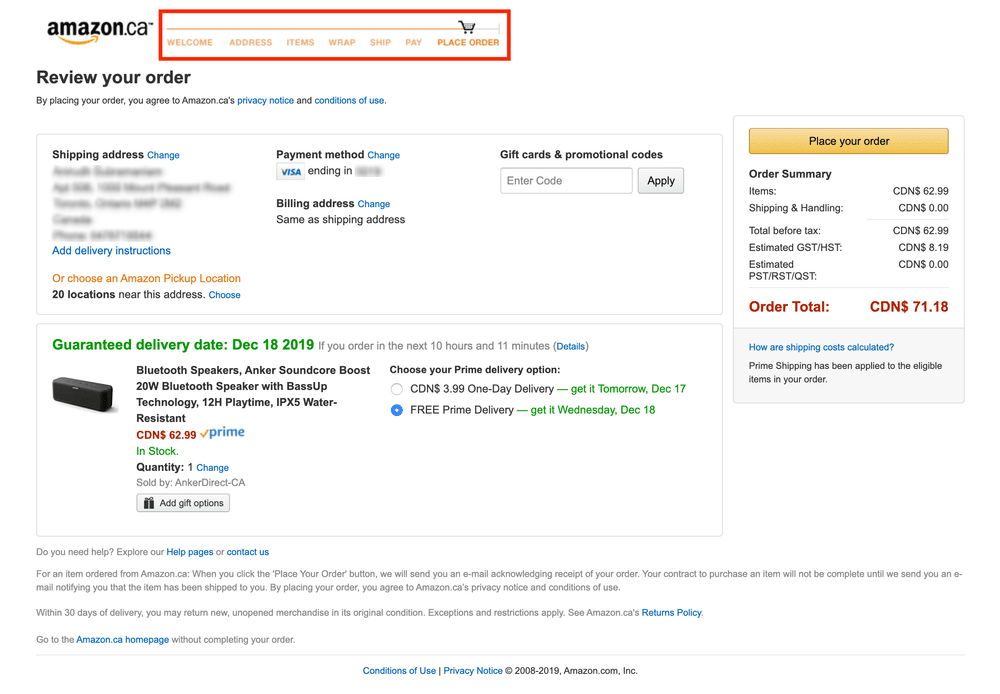Select CDN$ 3.99 One-Day Delivery option
This screenshot has height=694, width=1000.
(397, 389)
